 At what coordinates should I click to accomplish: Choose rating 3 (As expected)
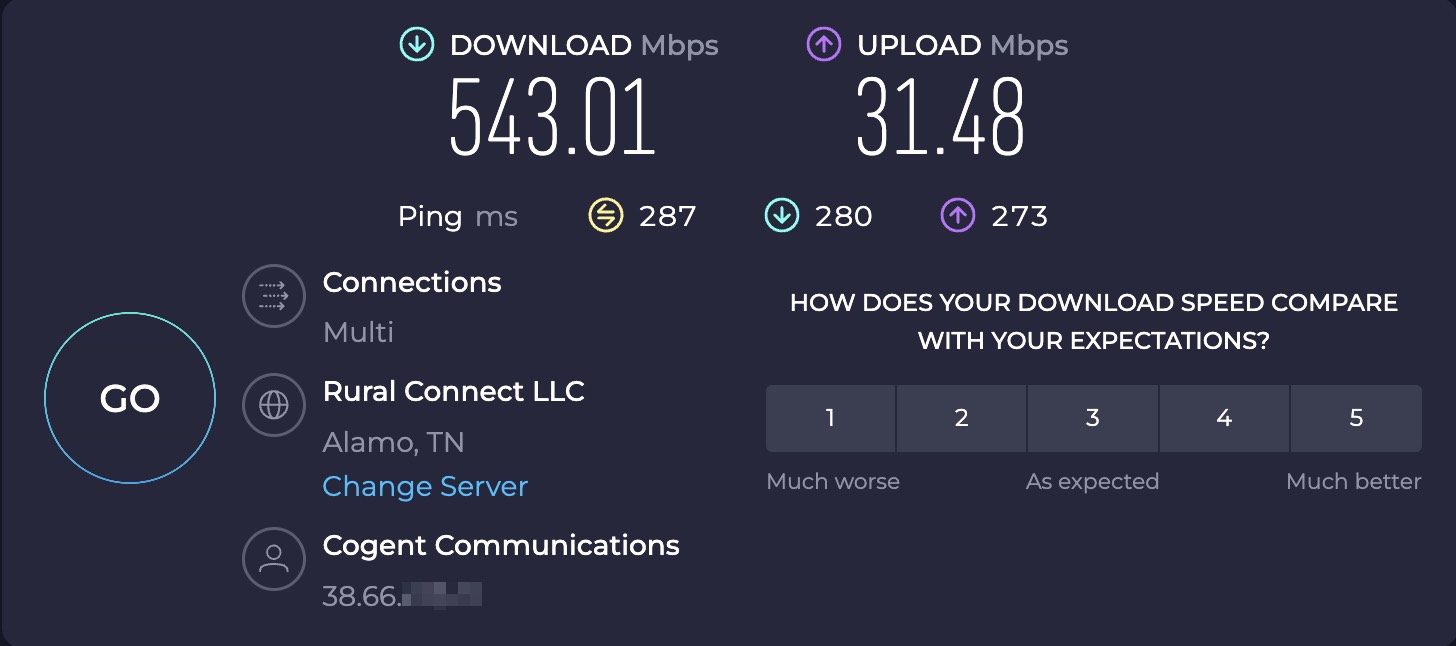(x=1092, y=418)
